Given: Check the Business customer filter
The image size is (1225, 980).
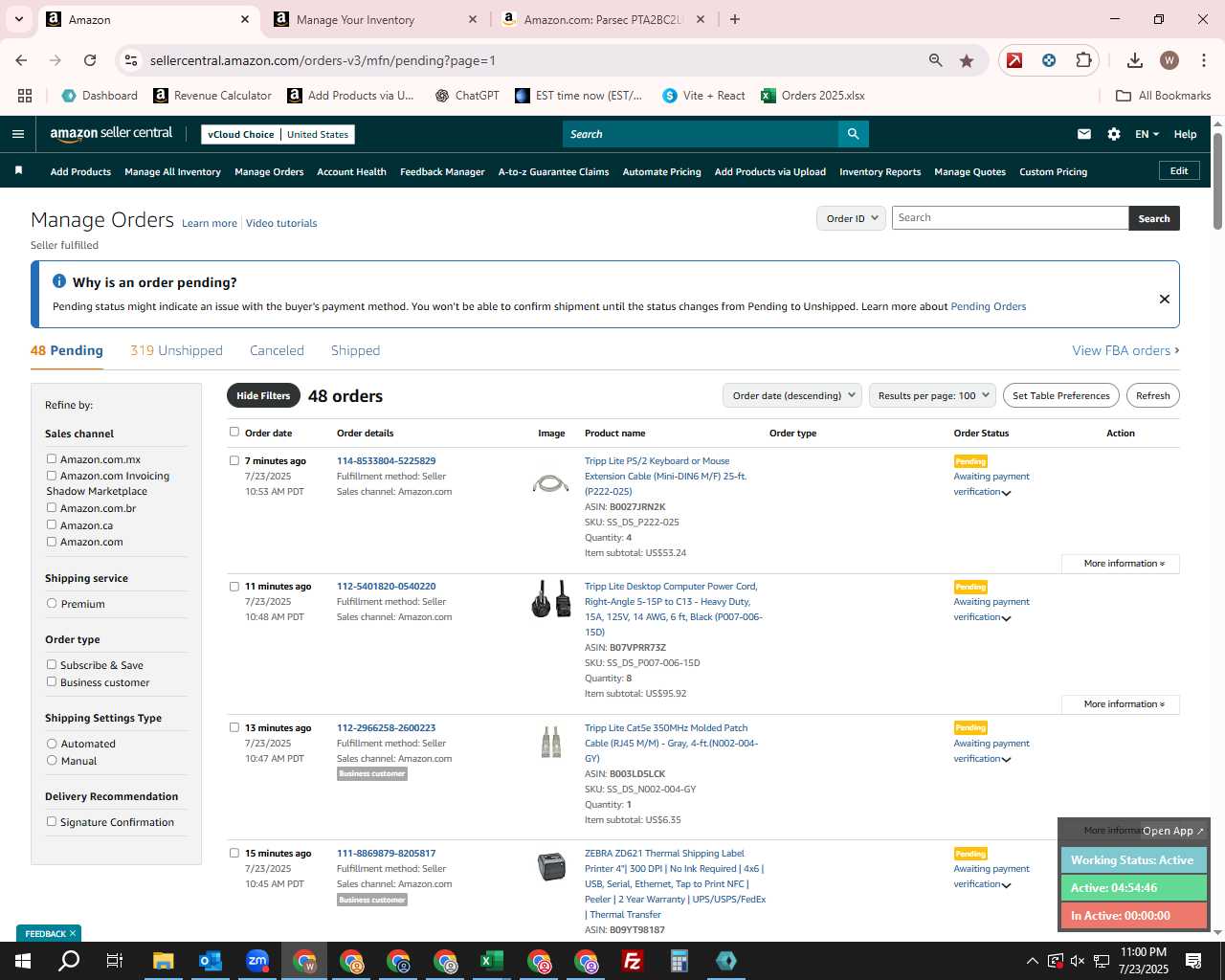Looking at the screenshot, I should pyautogui.click(x=52, y=681).
